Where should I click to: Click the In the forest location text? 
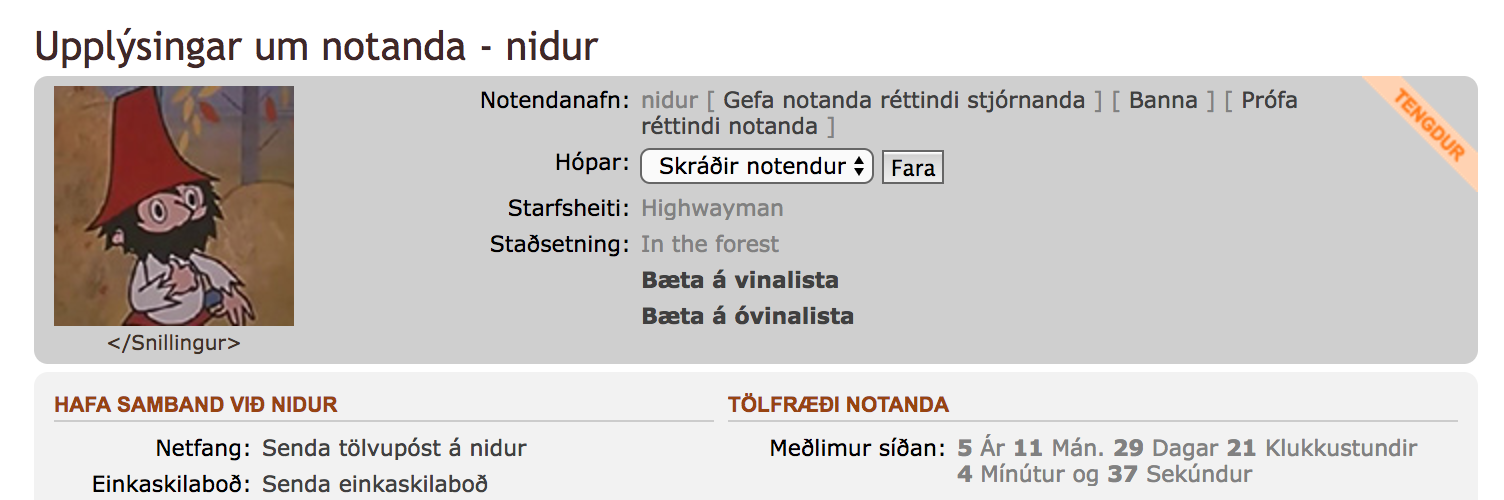pos(710,244)
